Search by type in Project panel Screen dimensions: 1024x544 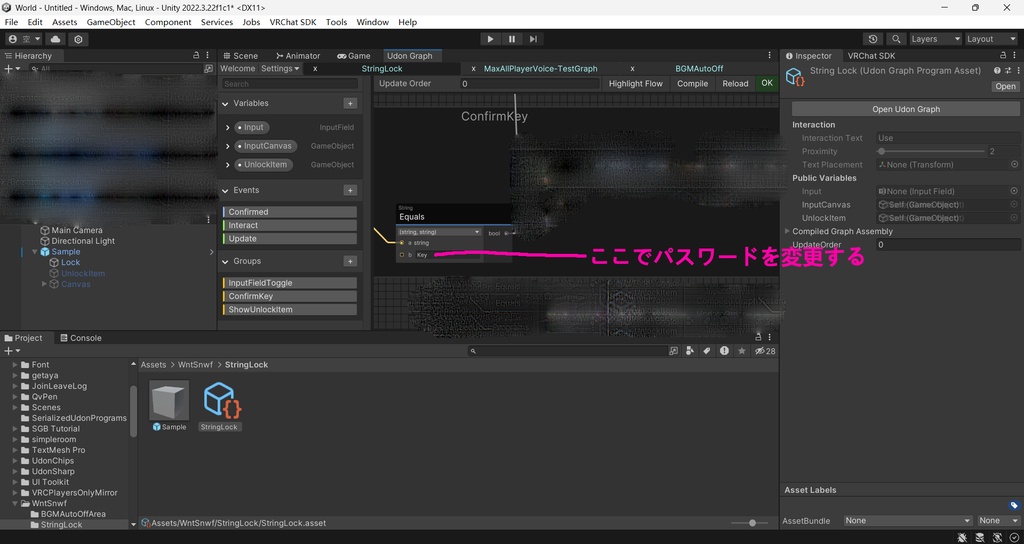point(690,351)
